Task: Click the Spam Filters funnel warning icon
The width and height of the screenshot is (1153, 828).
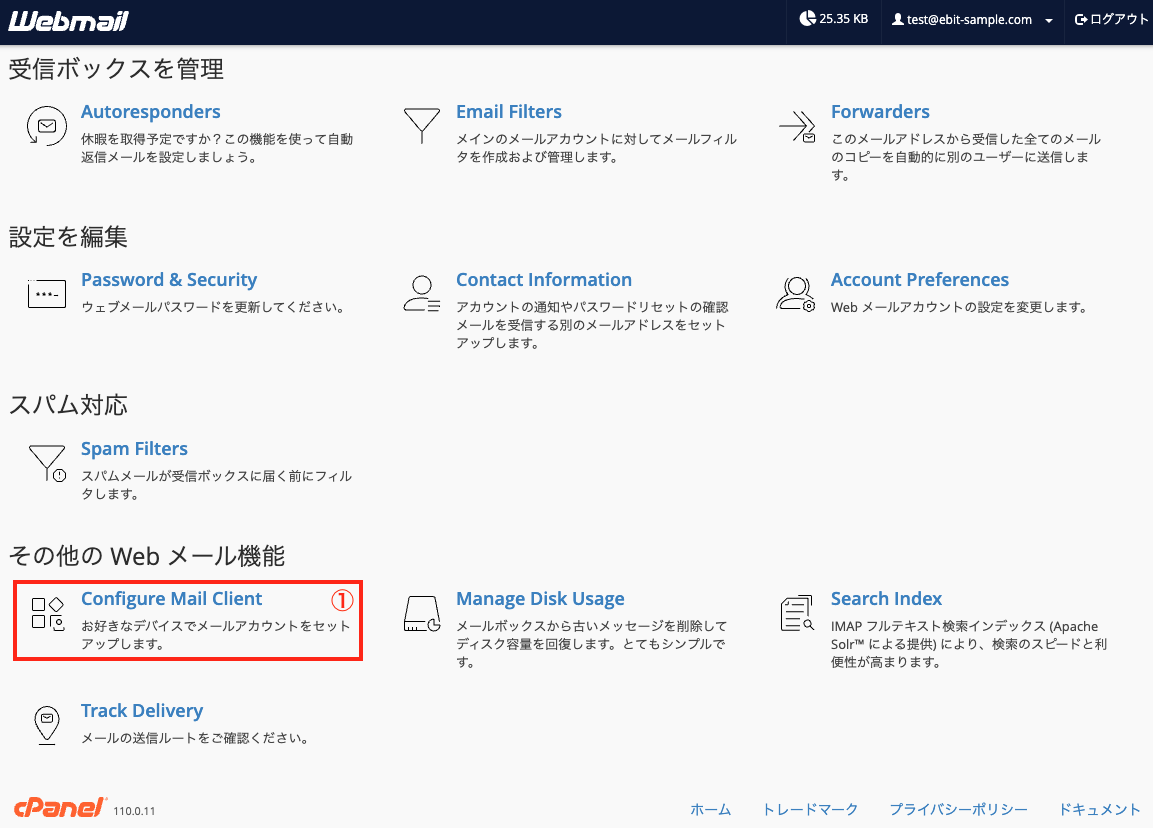Action: coord(47,463)
